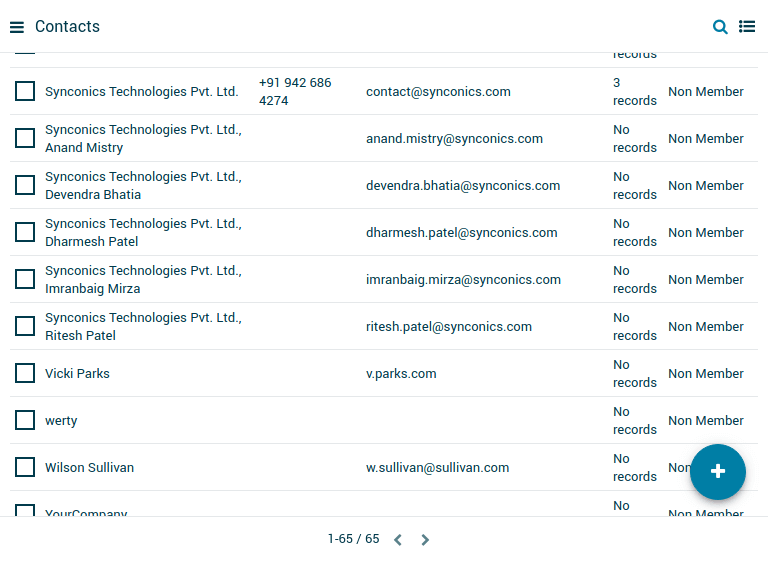The image size is (768, 568).
Task: Go to previous page arrow
Action: point(398,540)
